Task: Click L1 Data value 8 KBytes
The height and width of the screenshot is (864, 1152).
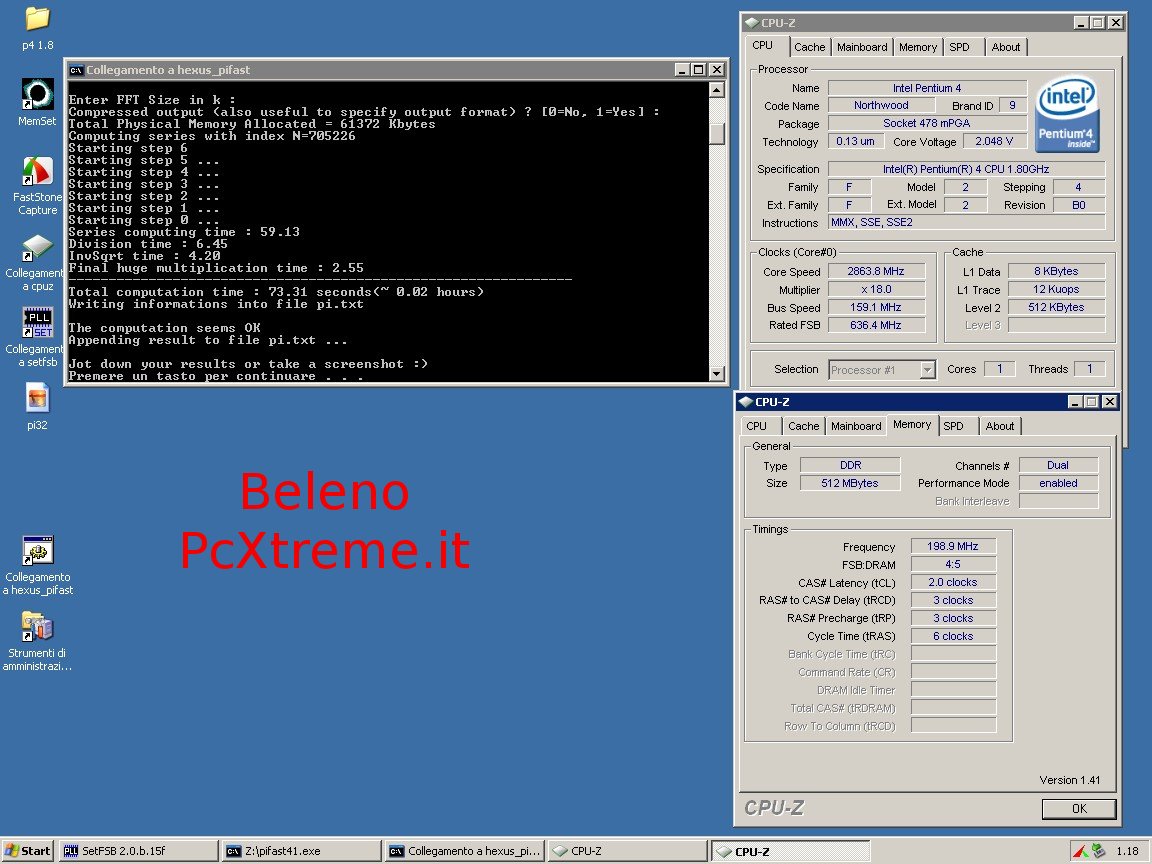Action: click(1056, 271)
